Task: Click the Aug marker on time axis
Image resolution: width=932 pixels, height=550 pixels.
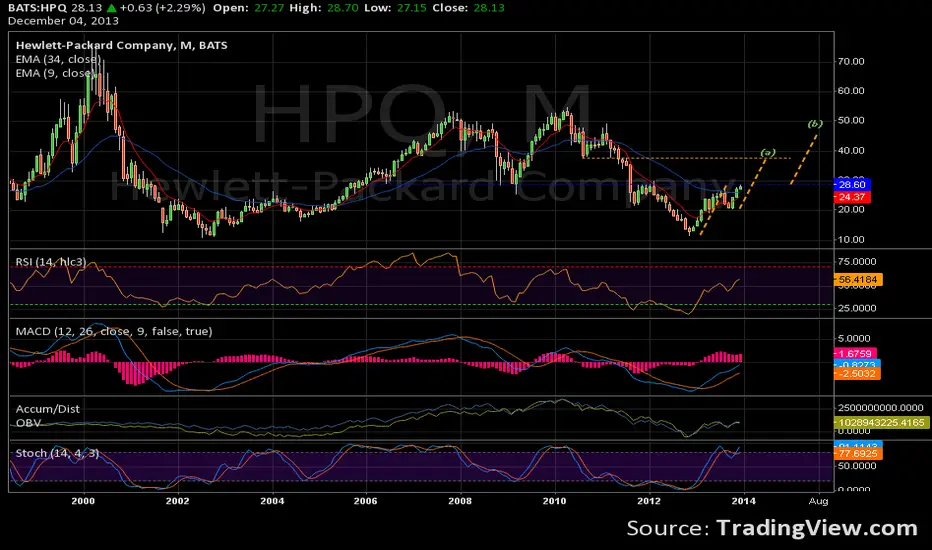Action: (x=818, y=501)
